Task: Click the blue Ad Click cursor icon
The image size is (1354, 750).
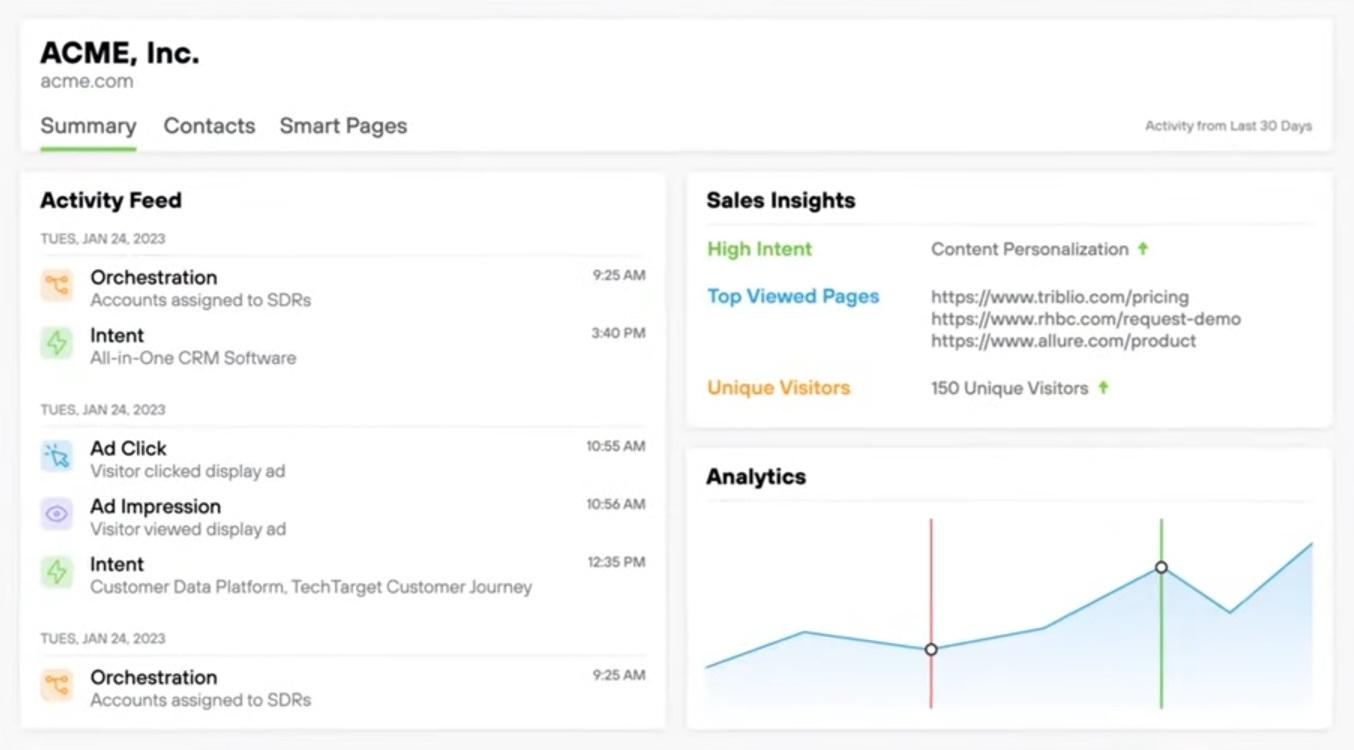Action: 57,457
